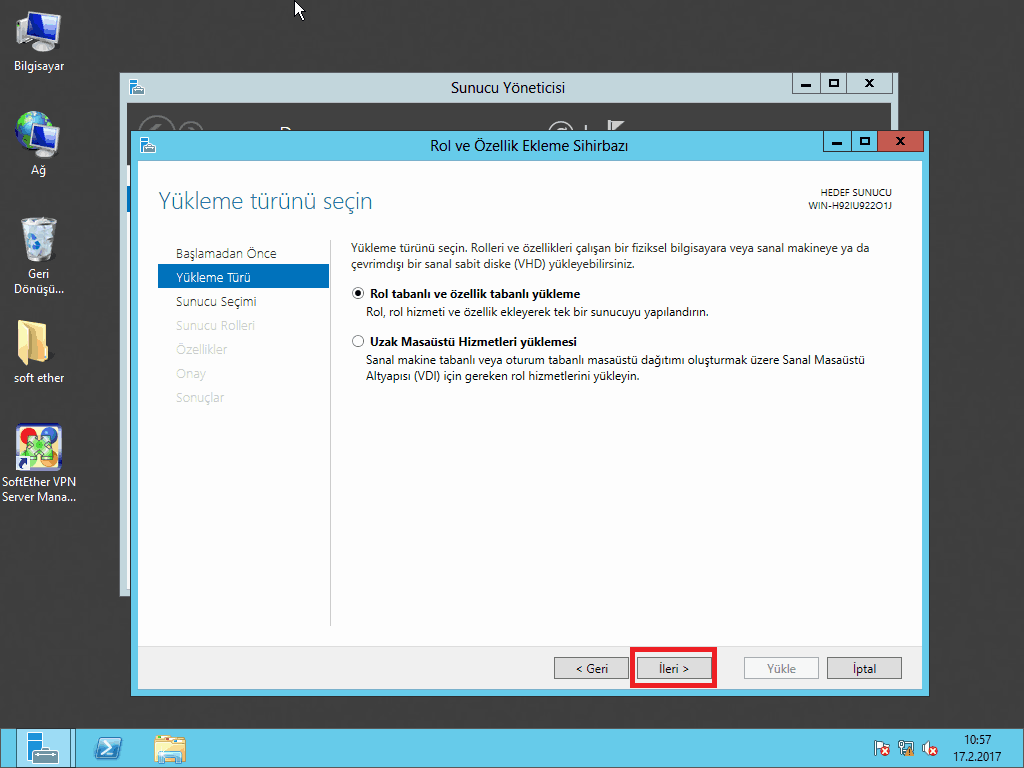The image size is (1024, 768).
Task: Launch PowerShell from the taskbar
Action: pyautogui.click(x=108, y=748)
